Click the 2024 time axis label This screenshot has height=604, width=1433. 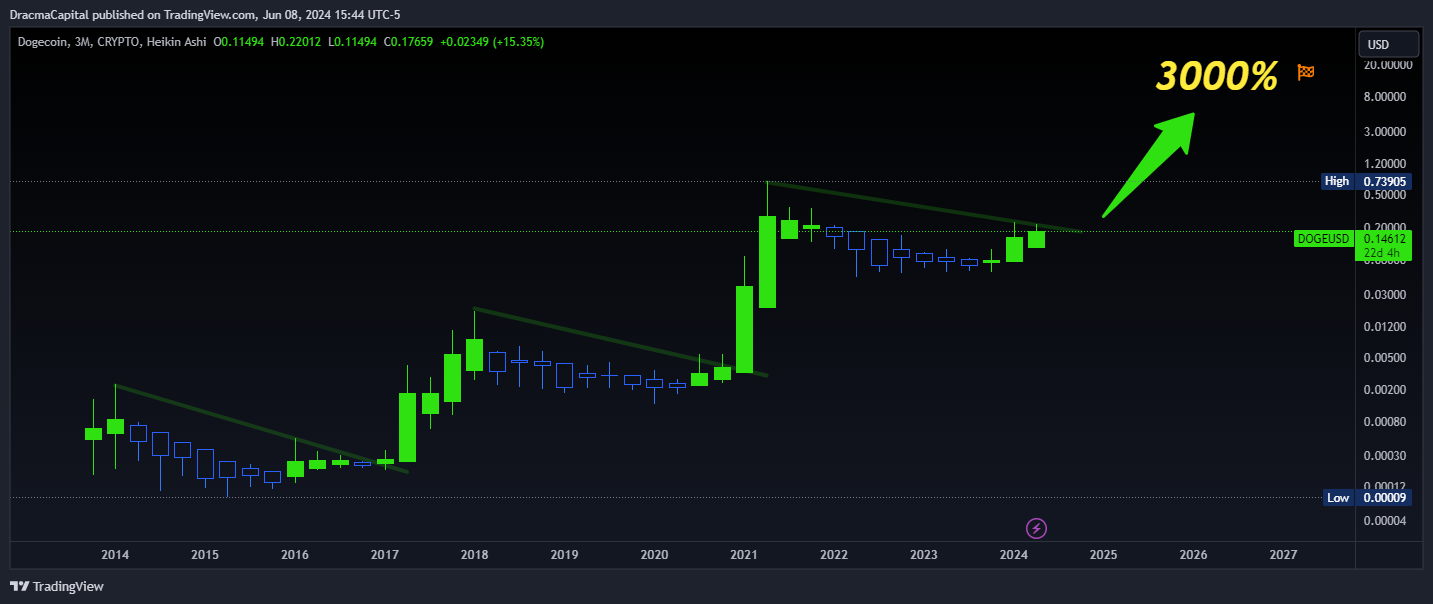tap(1014, 554)
